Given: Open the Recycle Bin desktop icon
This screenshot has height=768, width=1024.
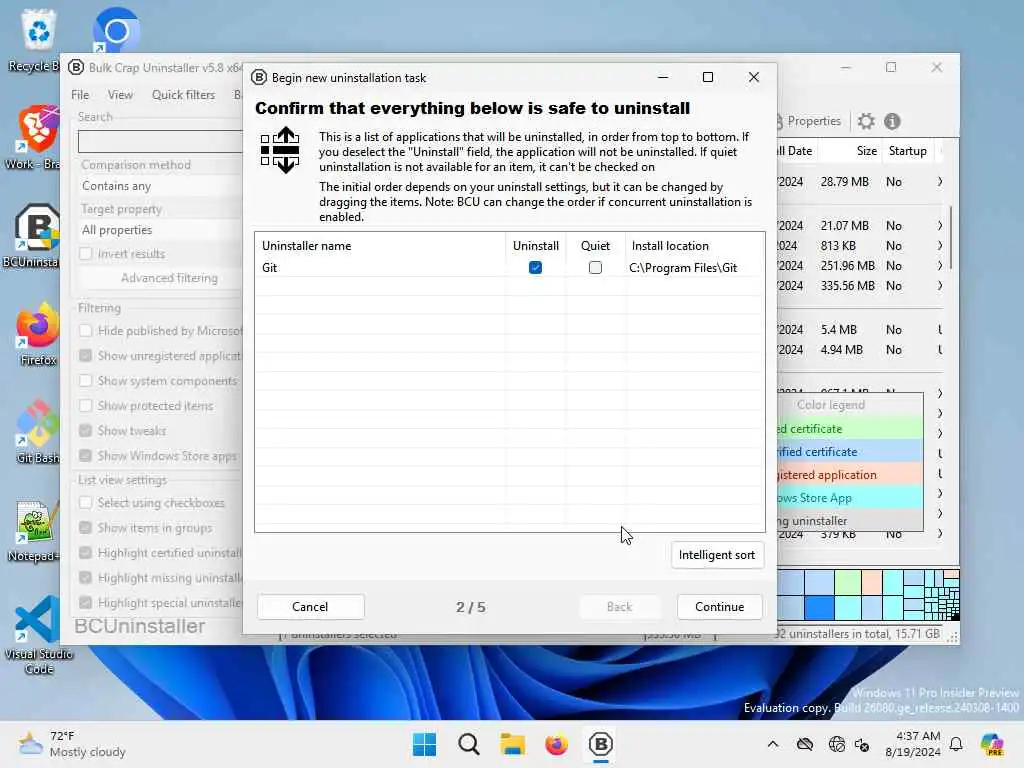Looking at the screenshot, I should coord(38,39).
